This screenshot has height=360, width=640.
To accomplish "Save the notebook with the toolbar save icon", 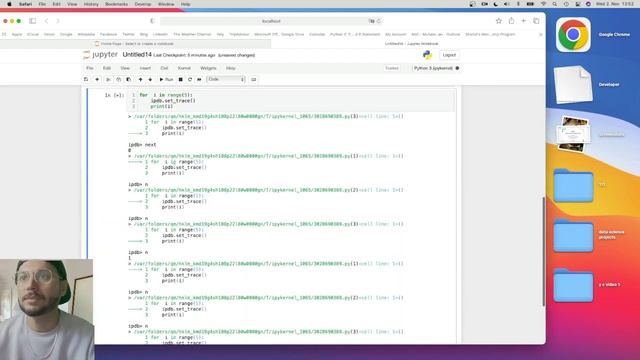I will (x=86, y=80).
